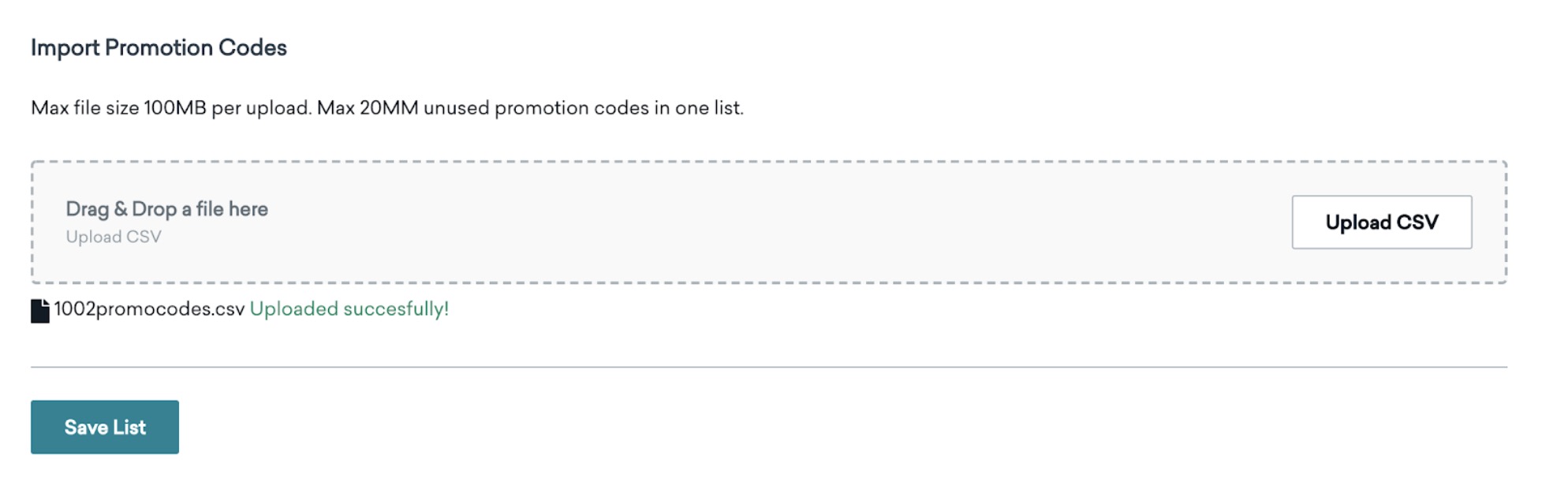
Task: Click the gray "Upload CSV" hint text
Action: (x=114, y=237)
